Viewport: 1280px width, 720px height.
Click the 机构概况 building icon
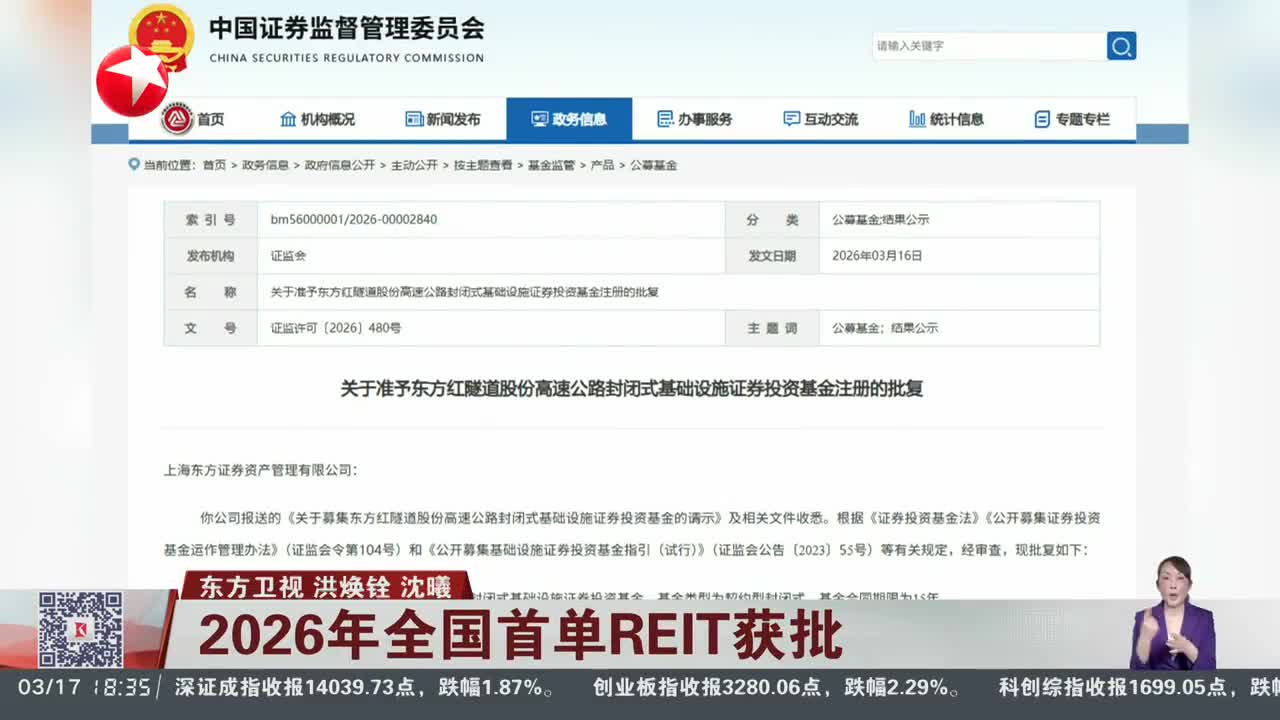point(288,119)
